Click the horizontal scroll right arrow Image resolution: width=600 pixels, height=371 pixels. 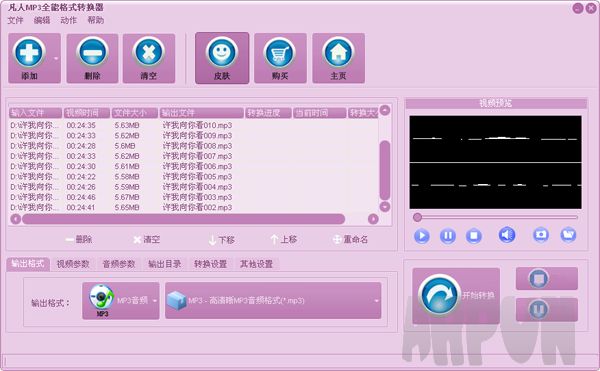[x=373, y=219]
